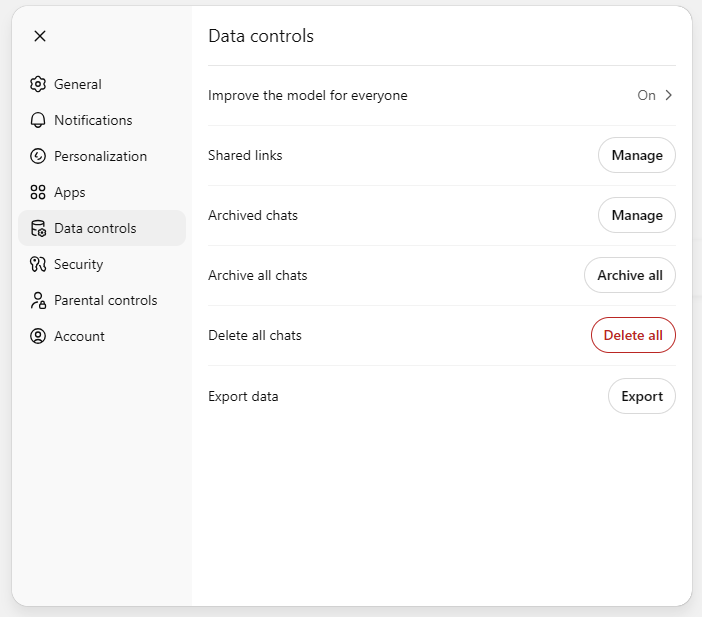This screenshot has height=617, width=702.
Task: Click the 'Archived chats' label
Action: coord(253,215)
